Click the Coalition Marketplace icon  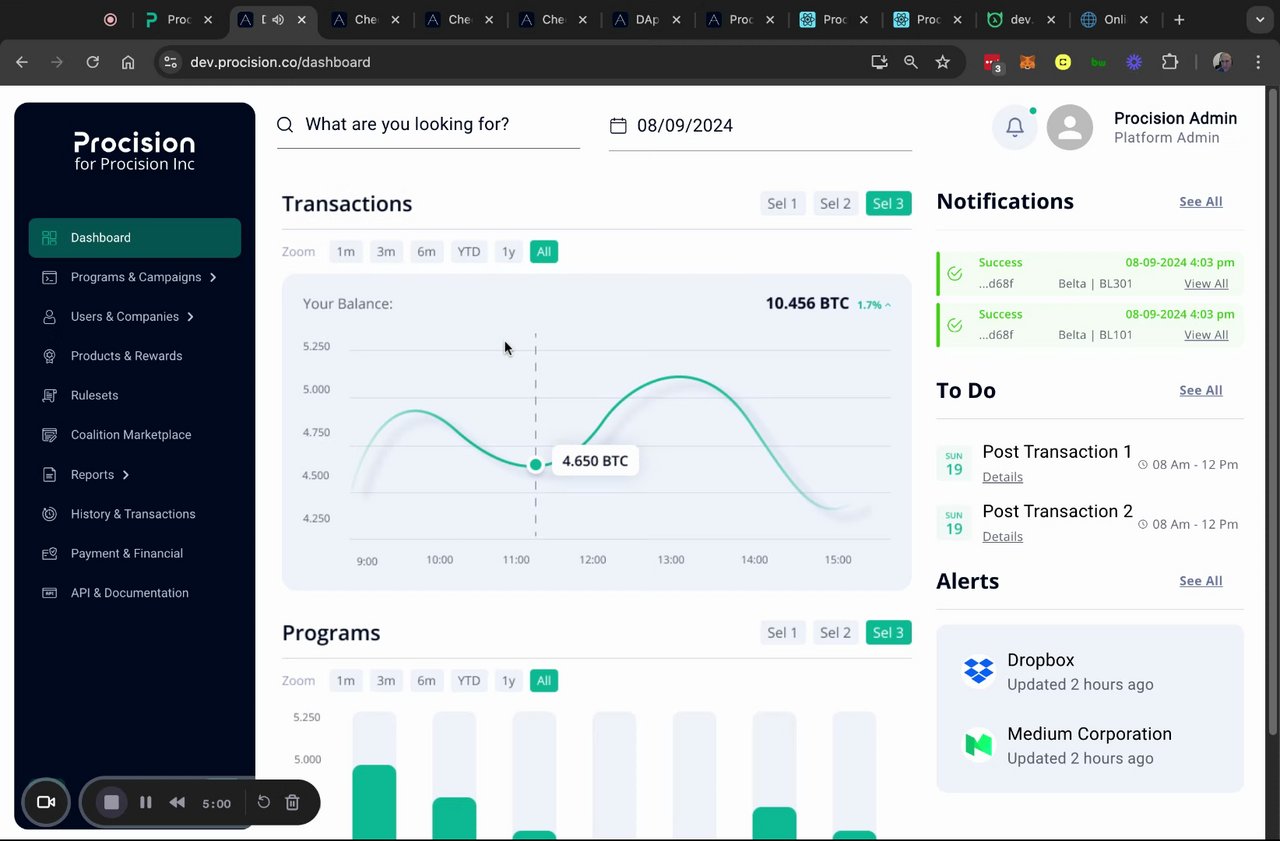[x=49, y=435]
